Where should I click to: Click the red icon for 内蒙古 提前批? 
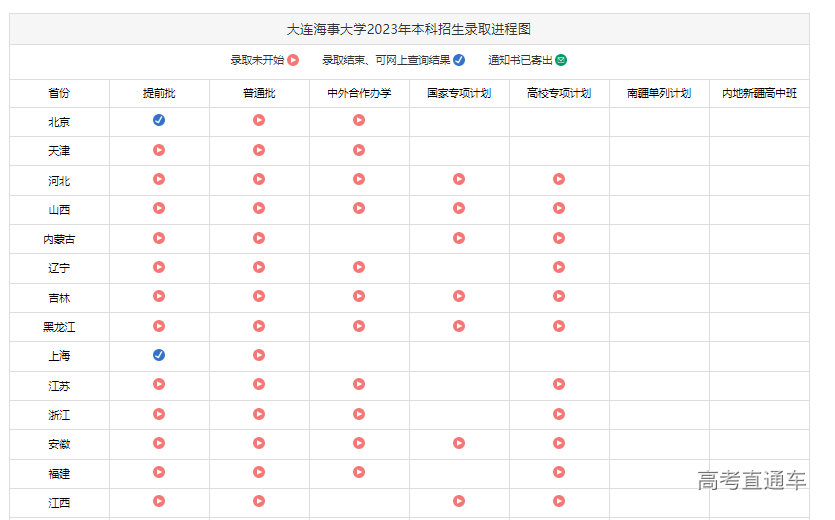point(159,238)
